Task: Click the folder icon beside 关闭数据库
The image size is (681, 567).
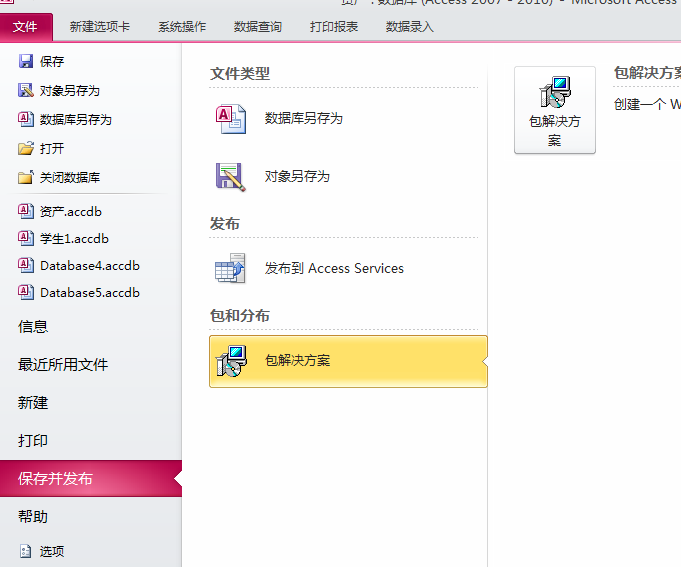Action: (26, 177)
